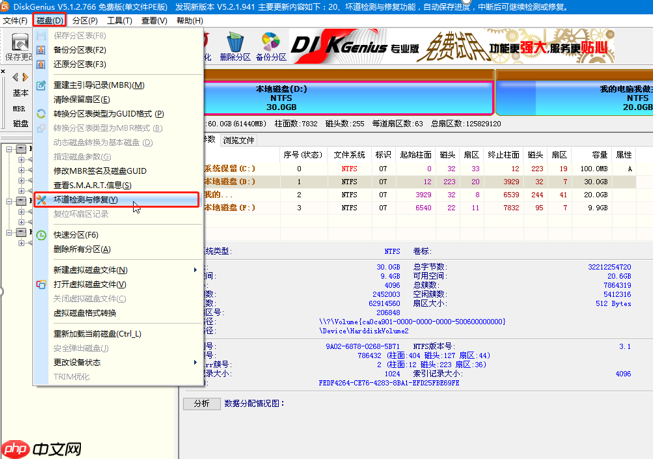The width and height of the screenshot is (653, 459).
Task: Open the 分区(P) menu
Action: tap(85, 20)
